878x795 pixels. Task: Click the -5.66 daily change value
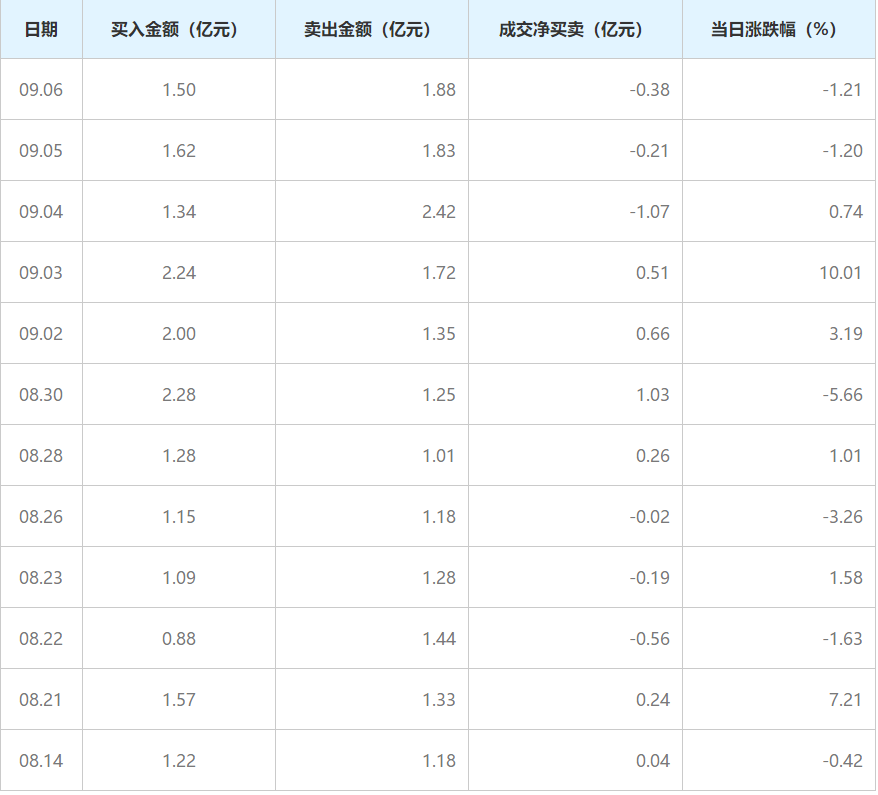842,395
